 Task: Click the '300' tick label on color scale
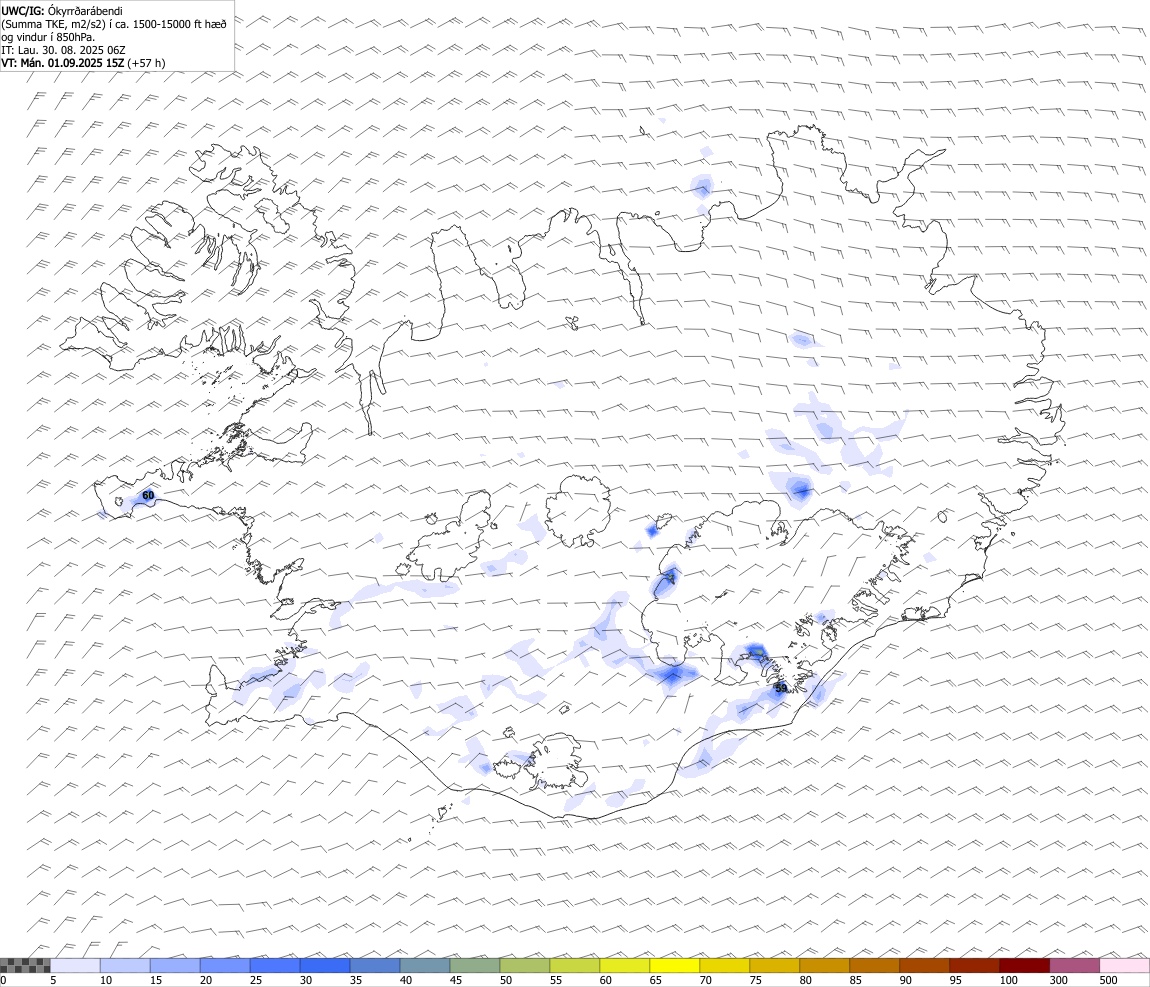pos(1058,980)
